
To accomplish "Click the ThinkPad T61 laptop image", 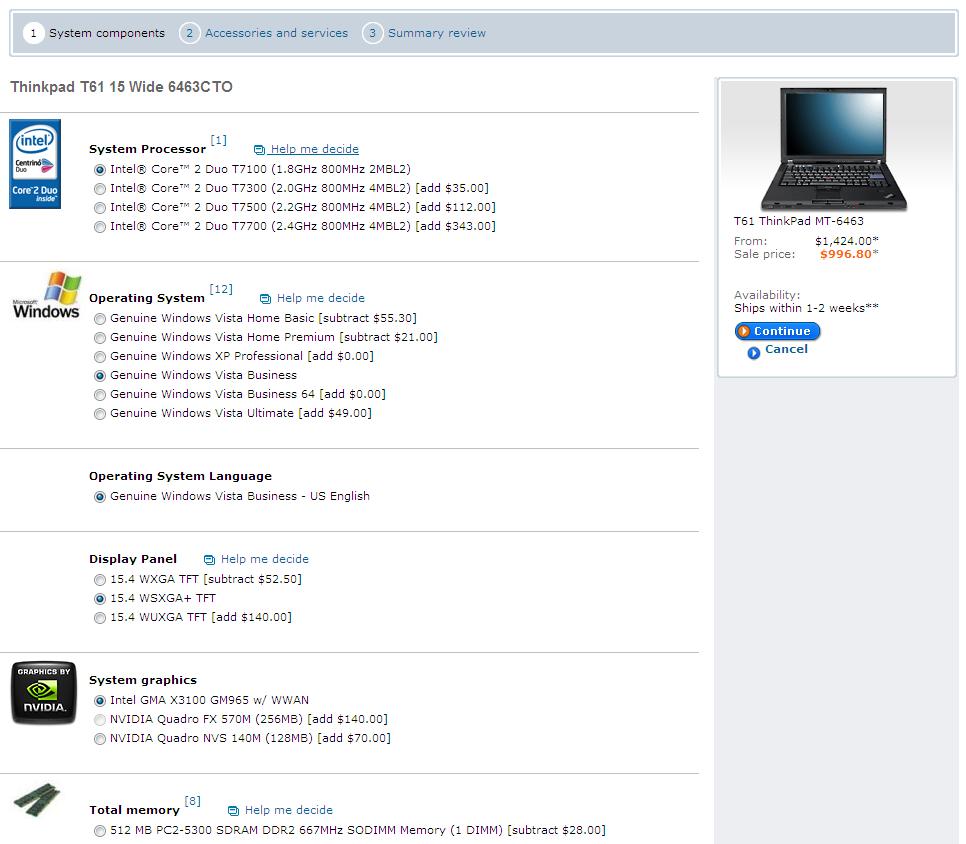I will click(834, 148).
